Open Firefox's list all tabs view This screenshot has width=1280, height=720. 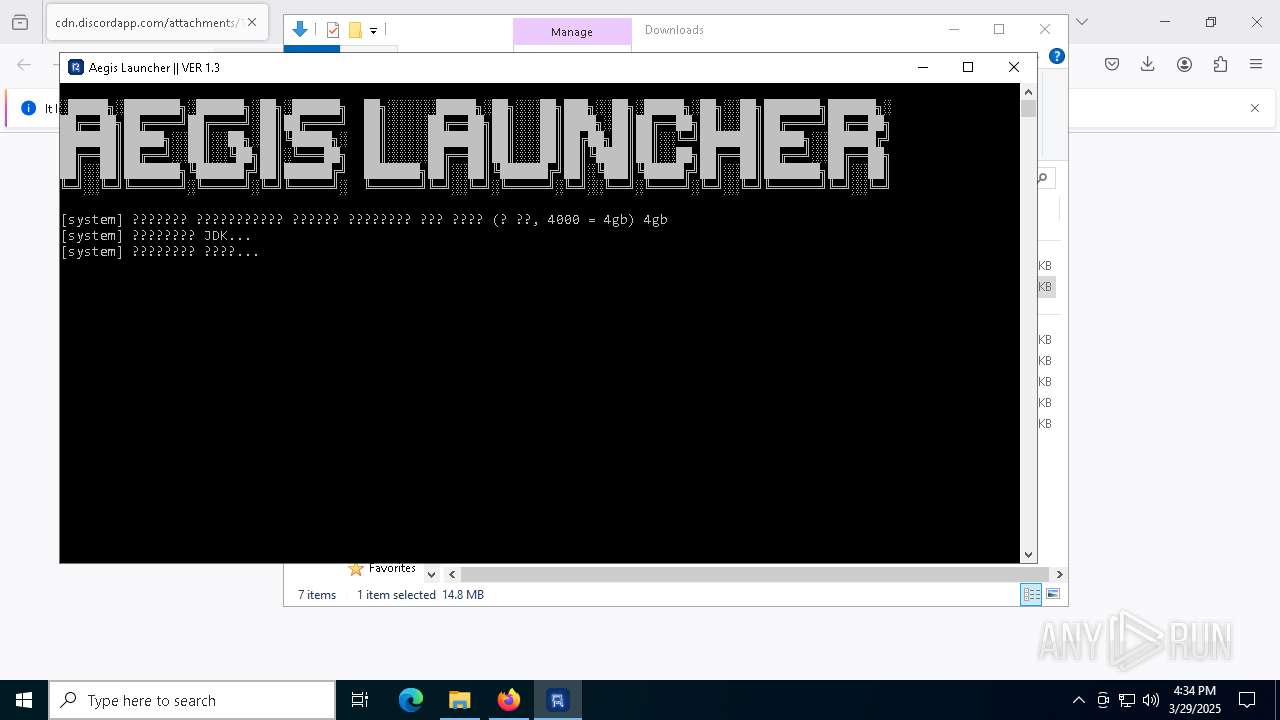[x=20, y=22]
